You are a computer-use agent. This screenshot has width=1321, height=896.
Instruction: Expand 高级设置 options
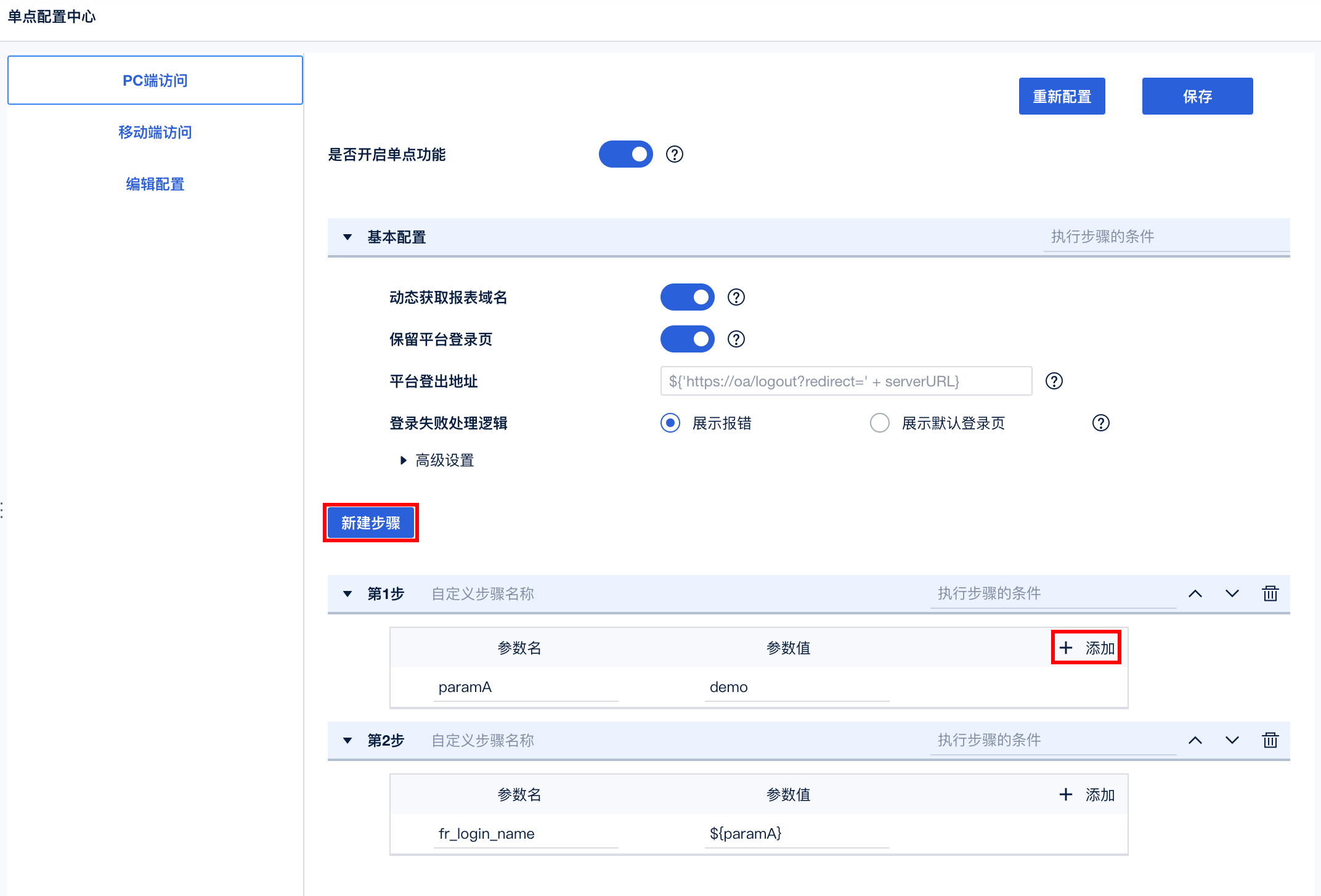tap(404, 460)
